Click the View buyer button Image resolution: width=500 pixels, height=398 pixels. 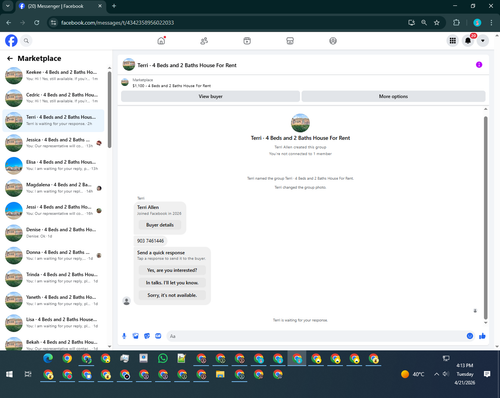(x=210, y=96)
